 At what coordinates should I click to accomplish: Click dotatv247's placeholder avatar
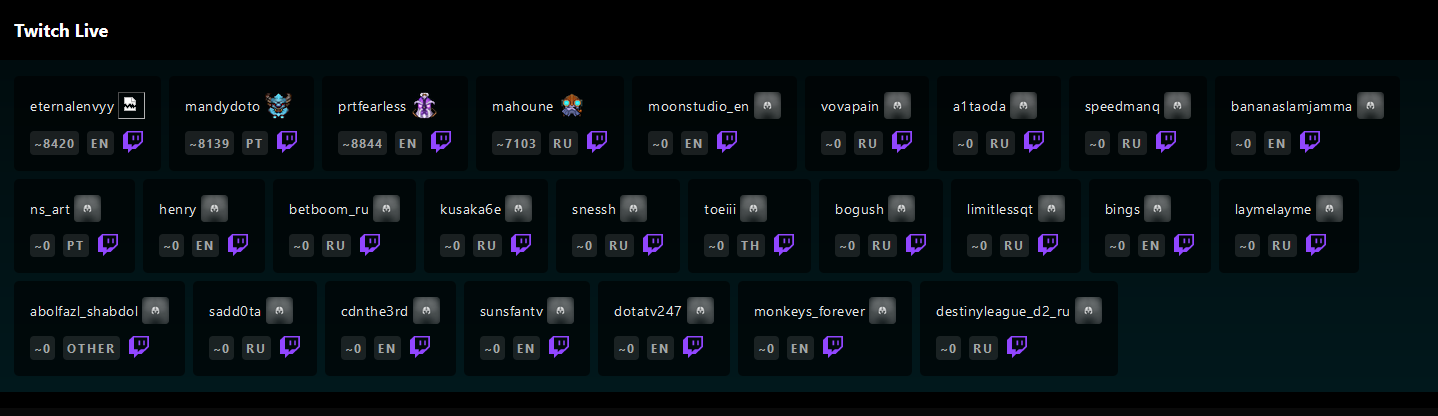tap(700, 310)
